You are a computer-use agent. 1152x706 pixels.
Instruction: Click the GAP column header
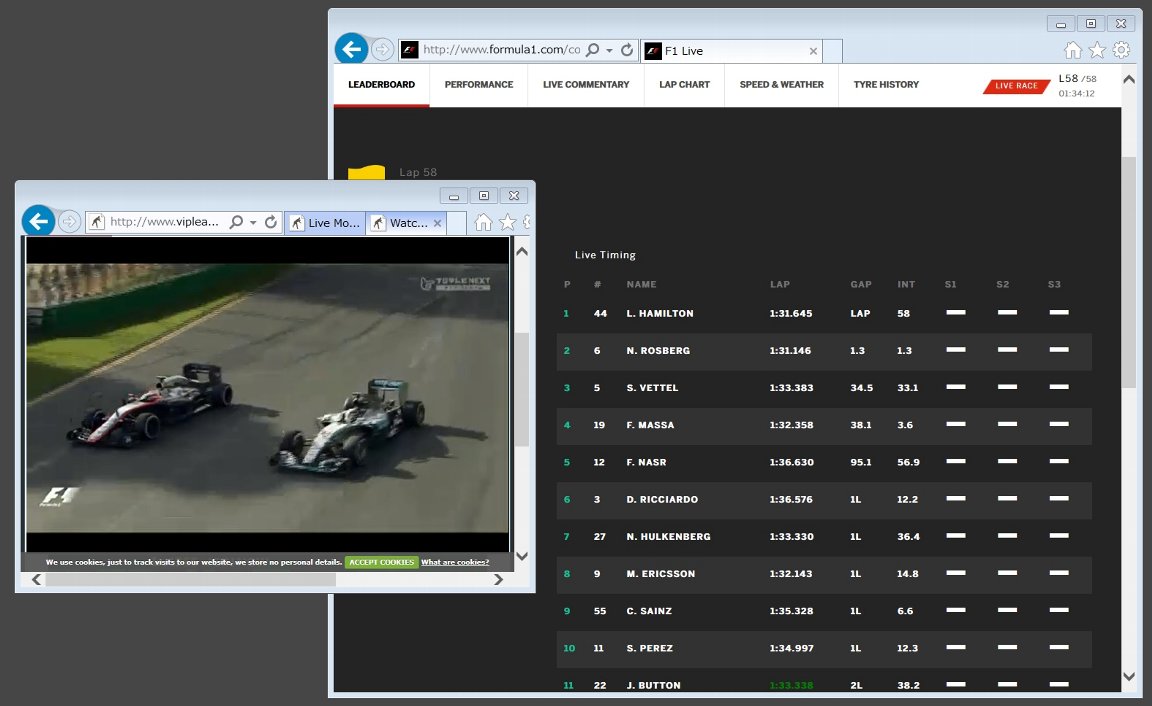click(861, 284)
